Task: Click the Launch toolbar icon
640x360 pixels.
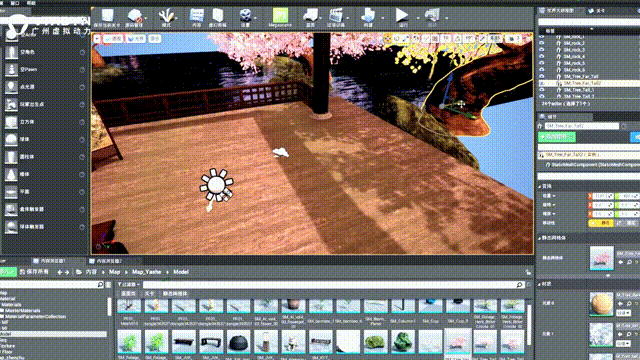Action: [432, 18]
